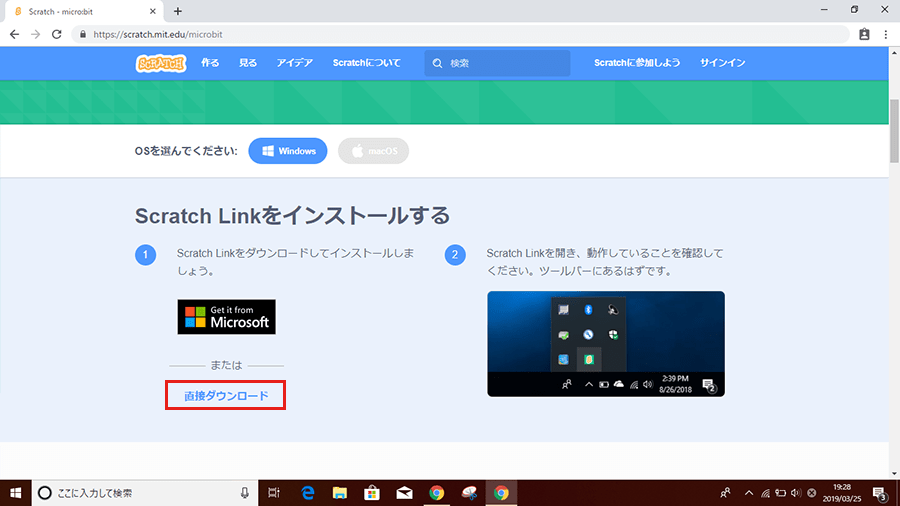Open the Scratchについて menu item
900x506 pixels.
point(367,63)
